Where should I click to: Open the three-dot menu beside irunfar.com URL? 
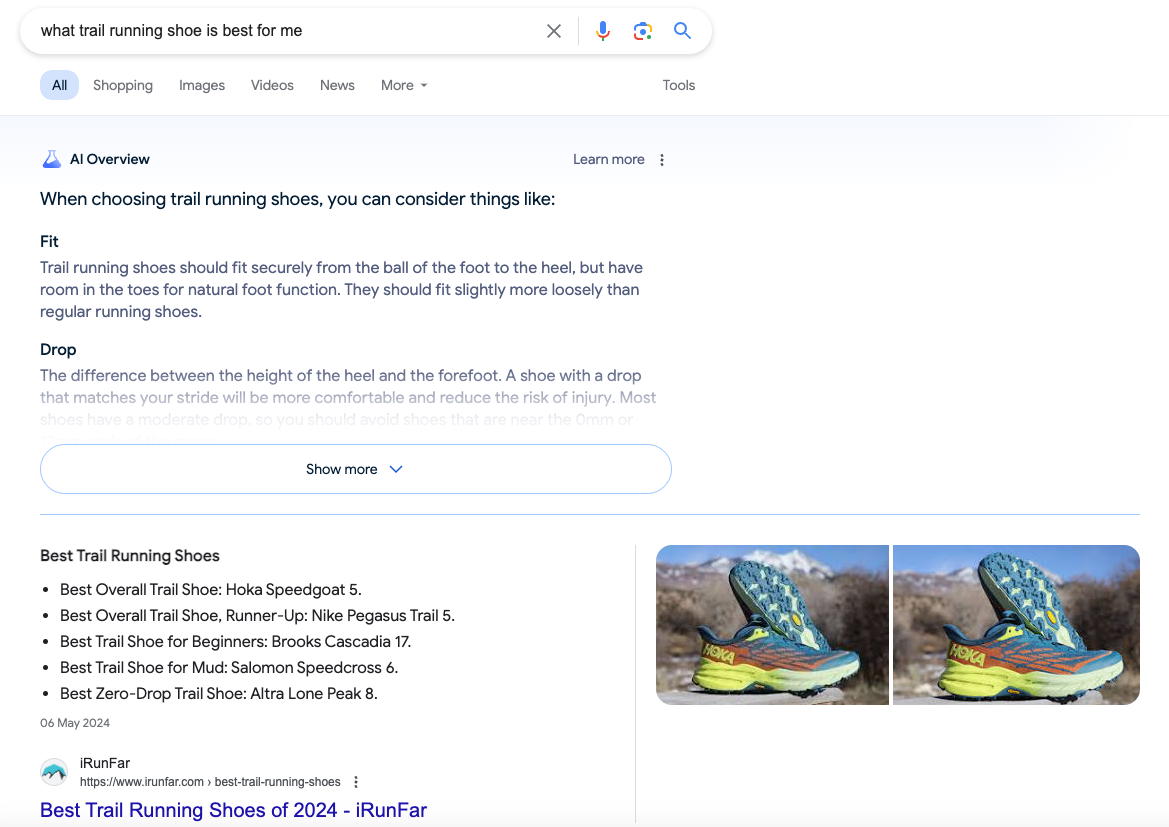[356, 782]
